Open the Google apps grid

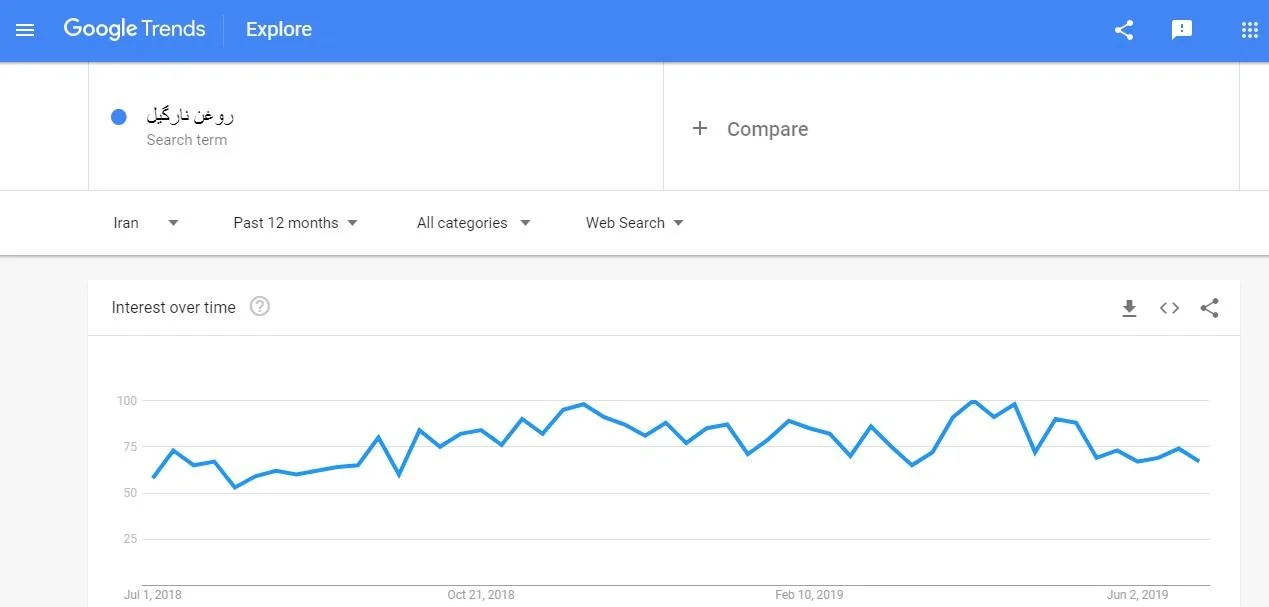click(x=1249, y=30)
